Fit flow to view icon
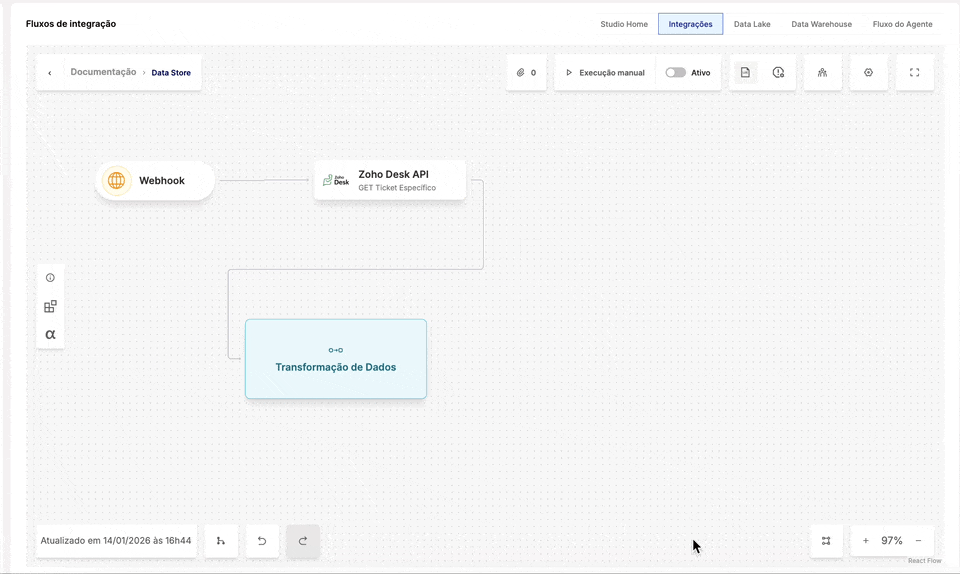The width and height of the screenshot is (960, 574). click(826, 541)
